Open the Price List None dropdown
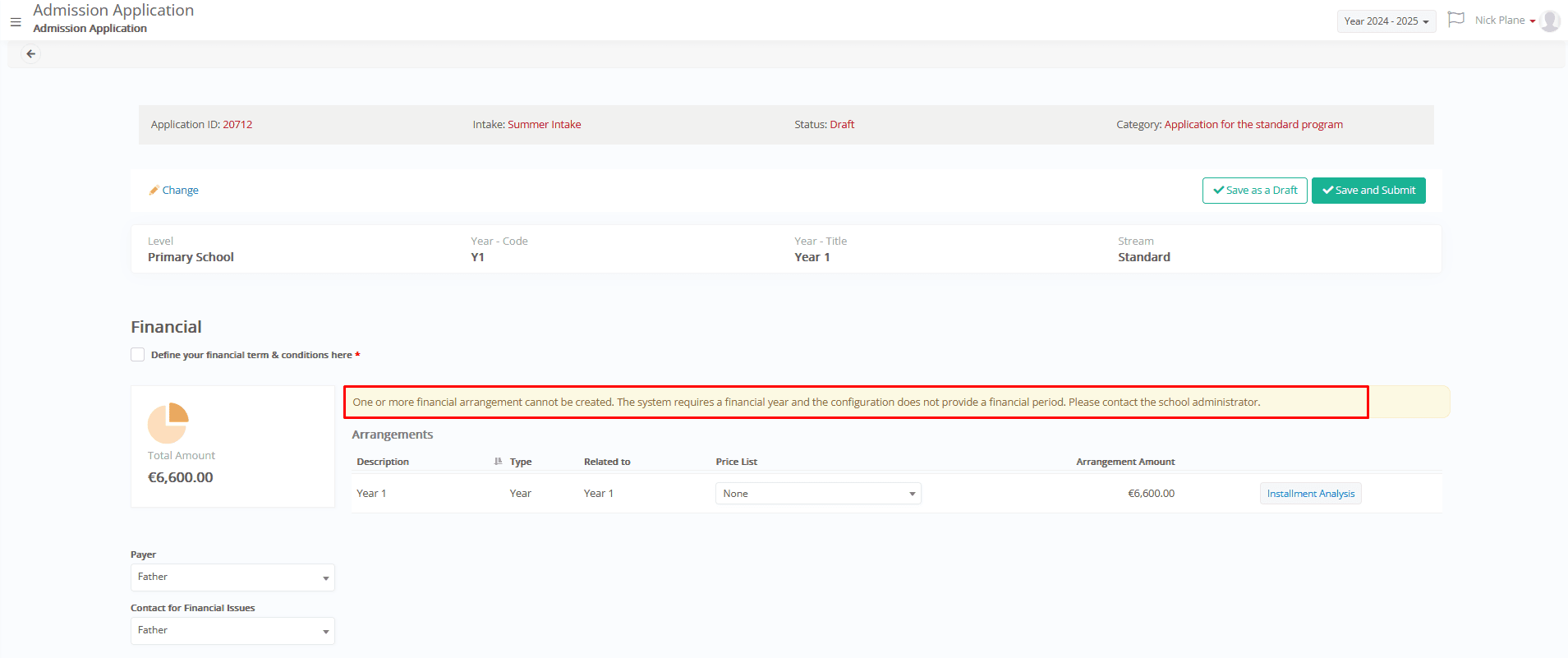Viewport: 1568px width, 658px height. pos(818,494)
